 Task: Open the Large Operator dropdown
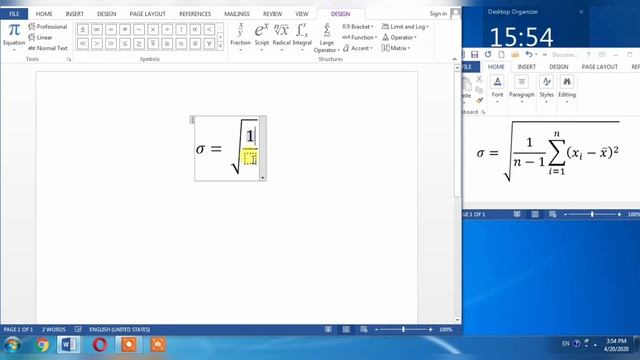tap(327, 38)
